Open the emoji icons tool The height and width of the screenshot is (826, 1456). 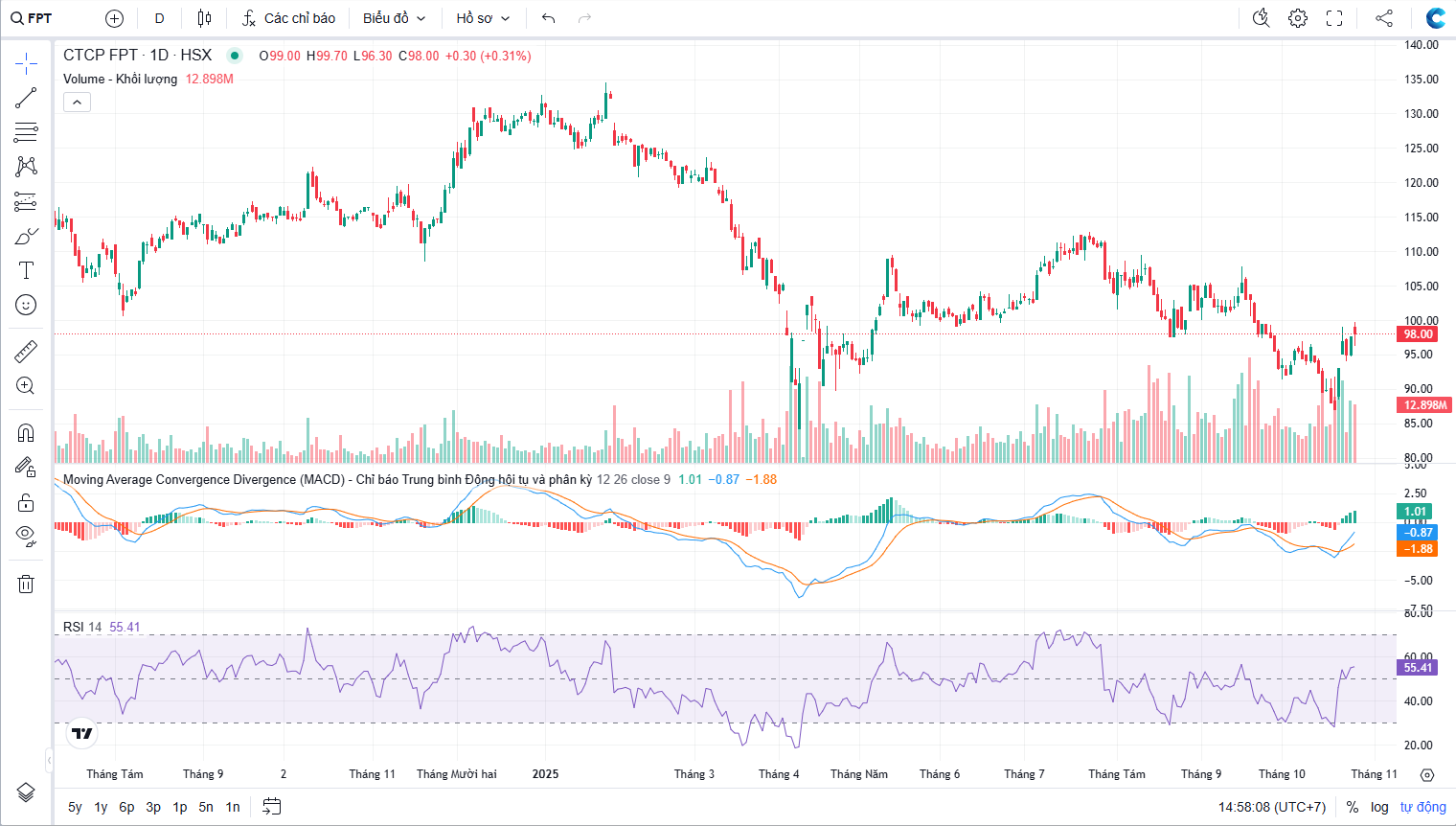pyautogui.click(x=26, y=305)
